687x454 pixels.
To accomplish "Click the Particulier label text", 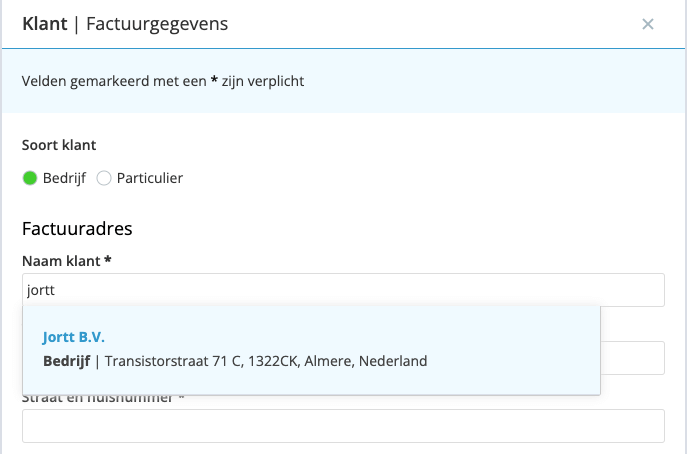I will pos(150,178).
